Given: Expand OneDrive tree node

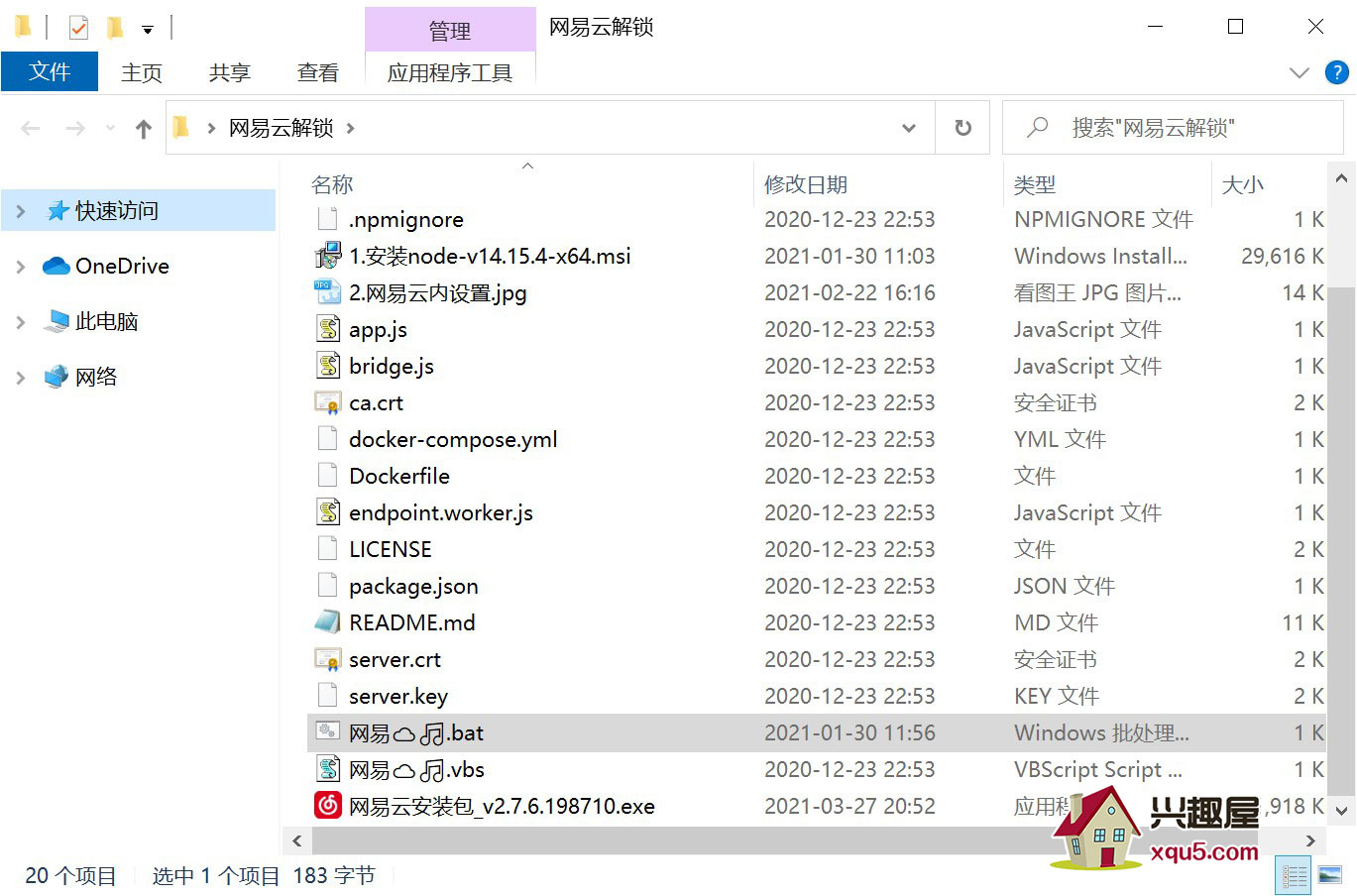Looking at the screenshot, I should click(21, 267).
